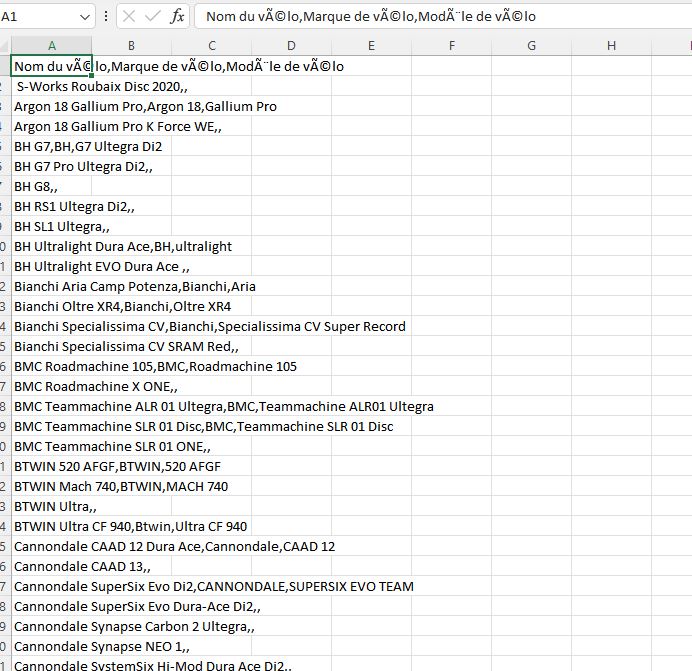Select the Argon 18 Gallium Pro,Argon 18 row

pos(52,106)
